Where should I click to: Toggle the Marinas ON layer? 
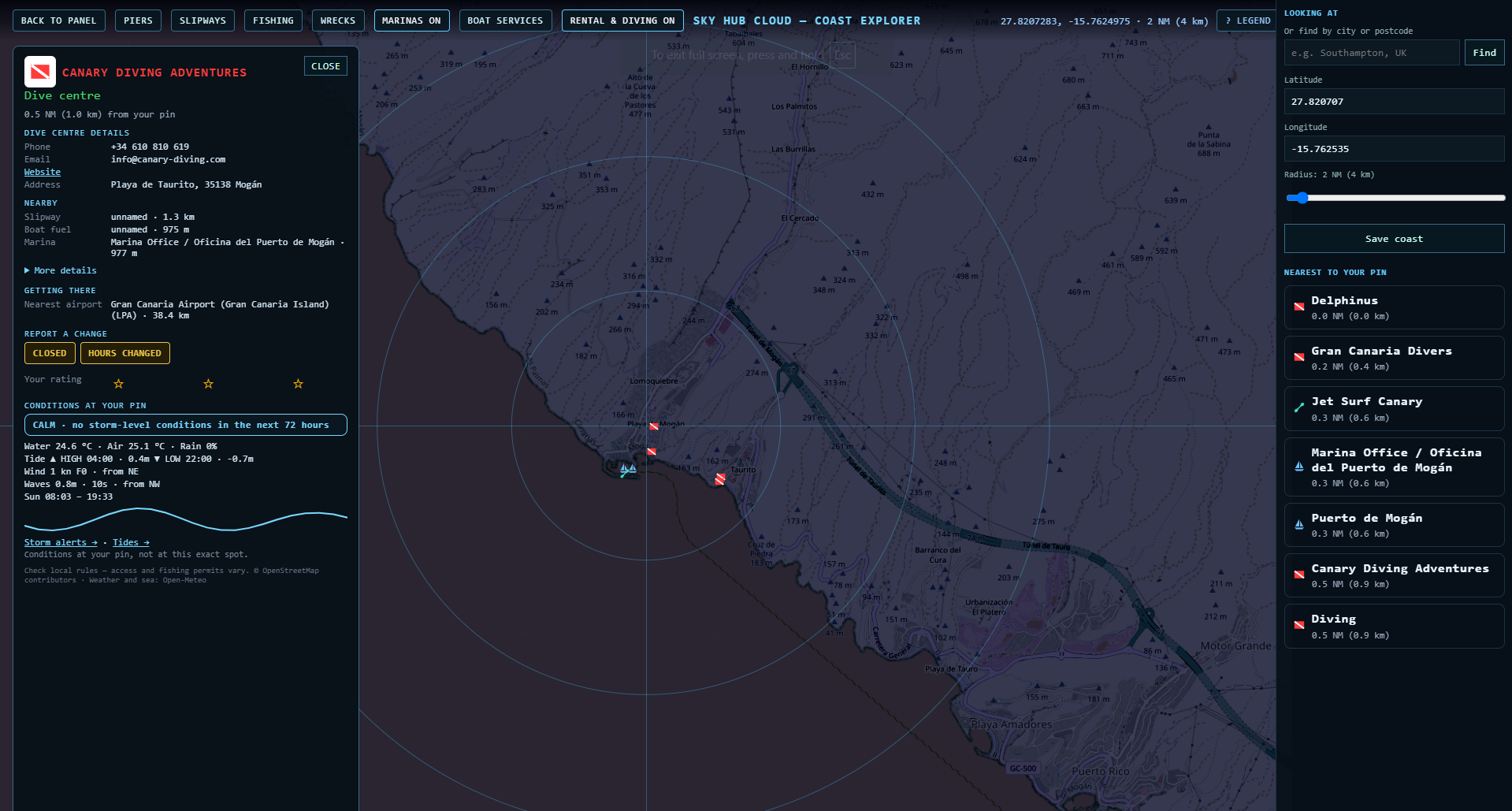411,20
